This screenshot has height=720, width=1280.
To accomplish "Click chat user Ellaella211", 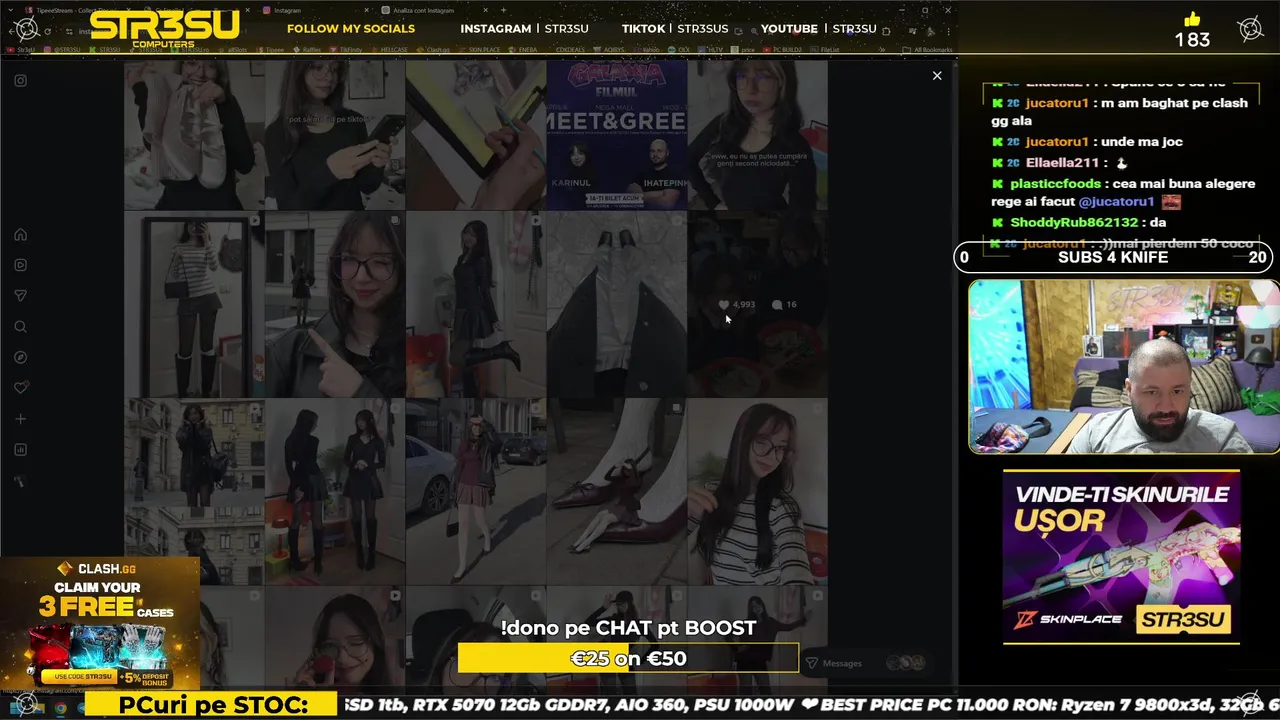I will click(1062, 162).
